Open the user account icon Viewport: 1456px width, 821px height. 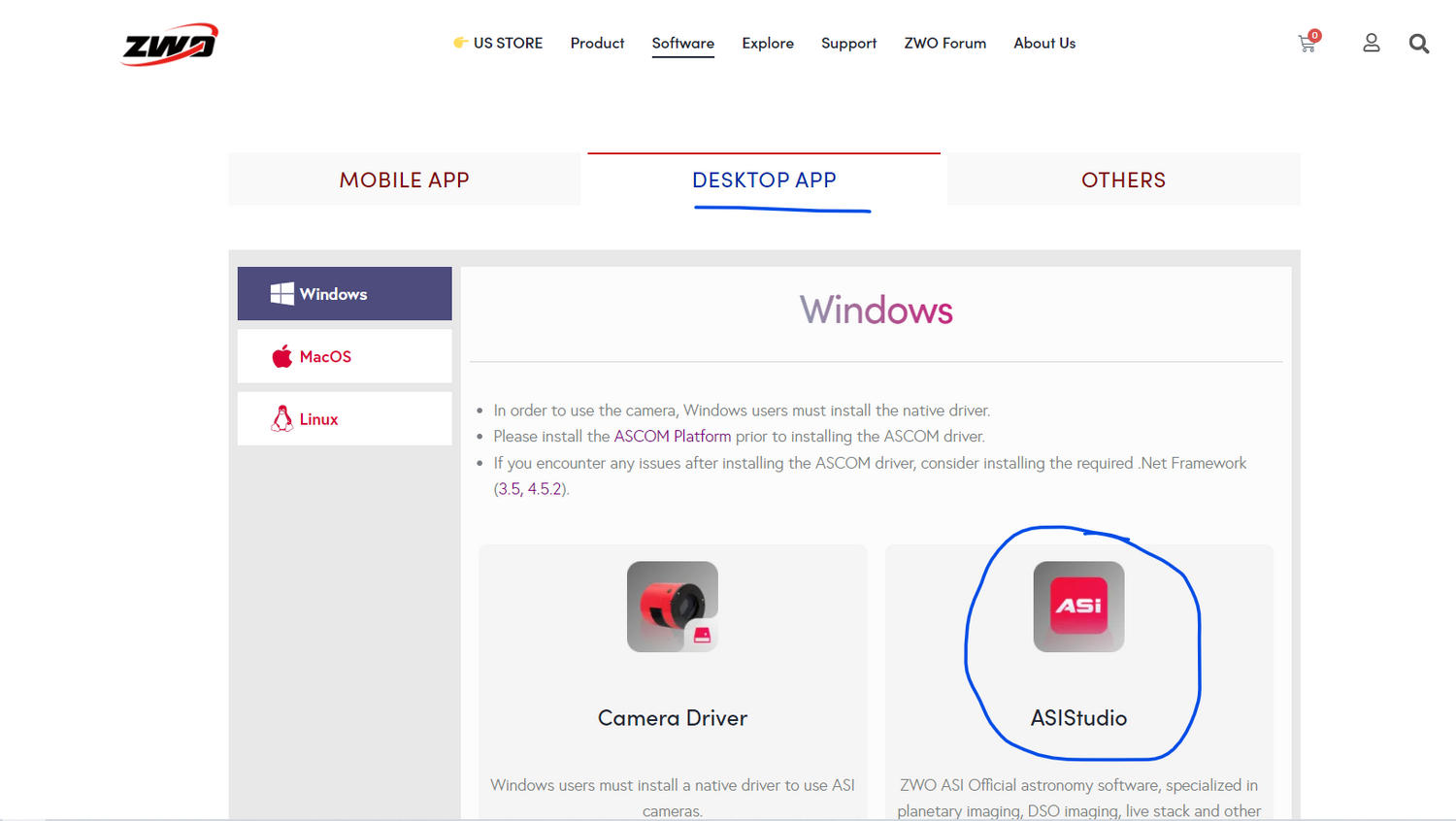(1371, 43)
